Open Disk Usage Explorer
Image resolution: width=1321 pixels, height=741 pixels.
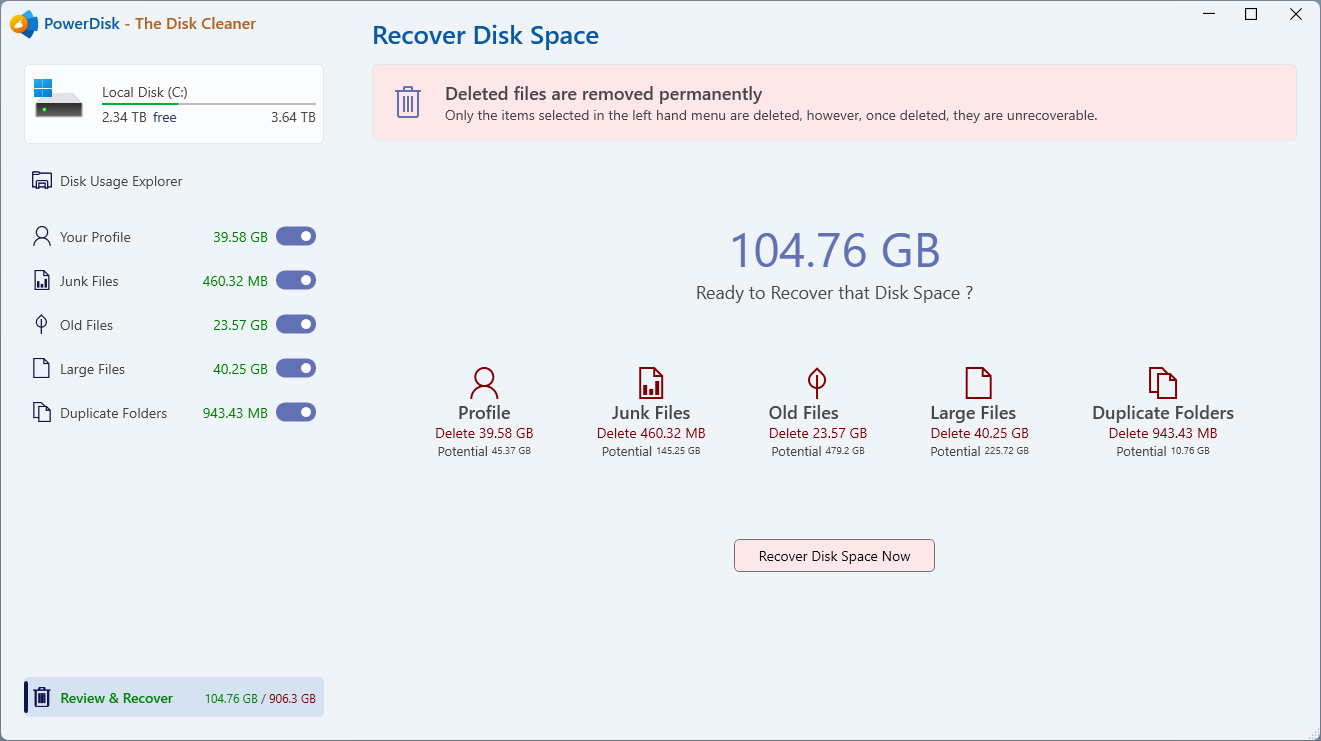[x=121, y=181]
